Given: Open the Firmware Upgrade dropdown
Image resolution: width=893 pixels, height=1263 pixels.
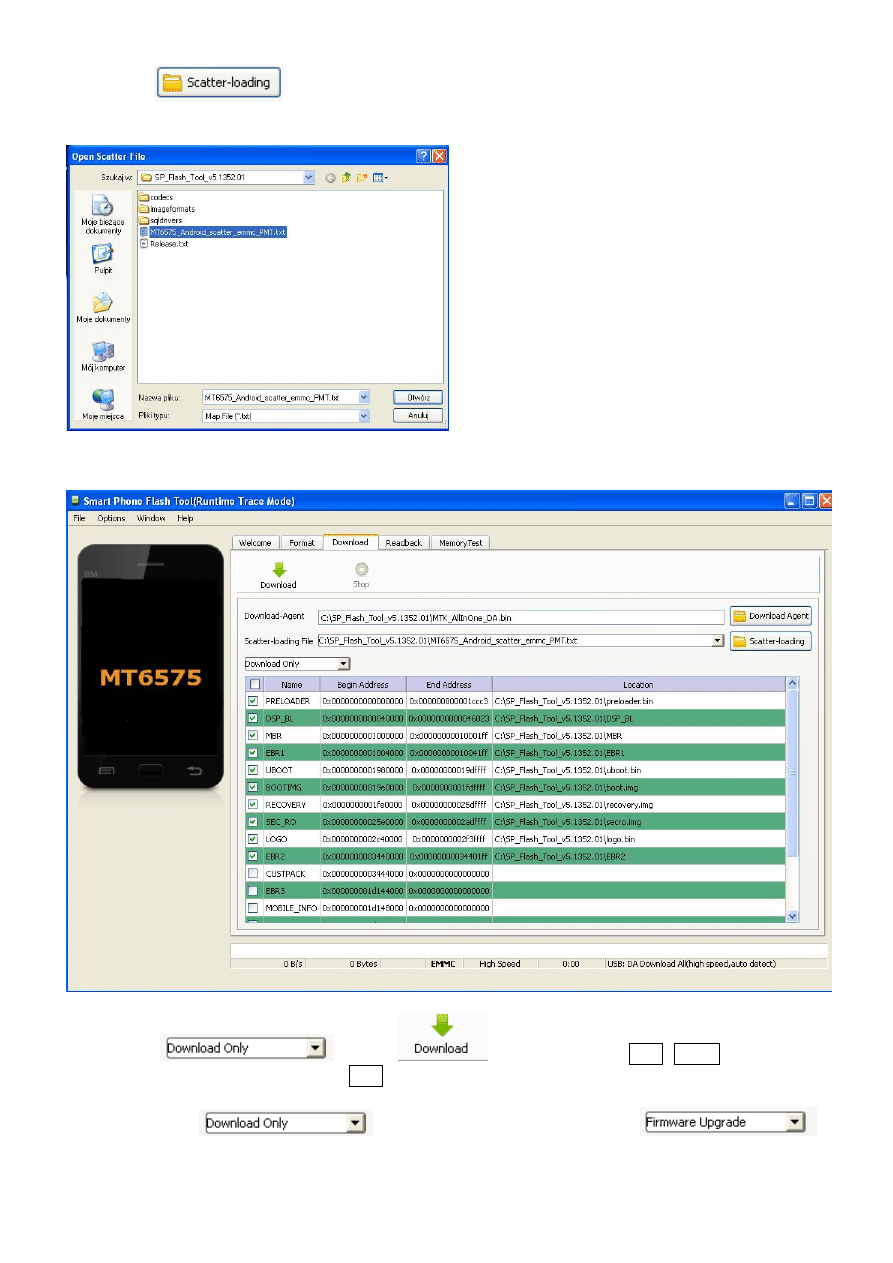Looking at the screenshot, I should coord(795,1122).
